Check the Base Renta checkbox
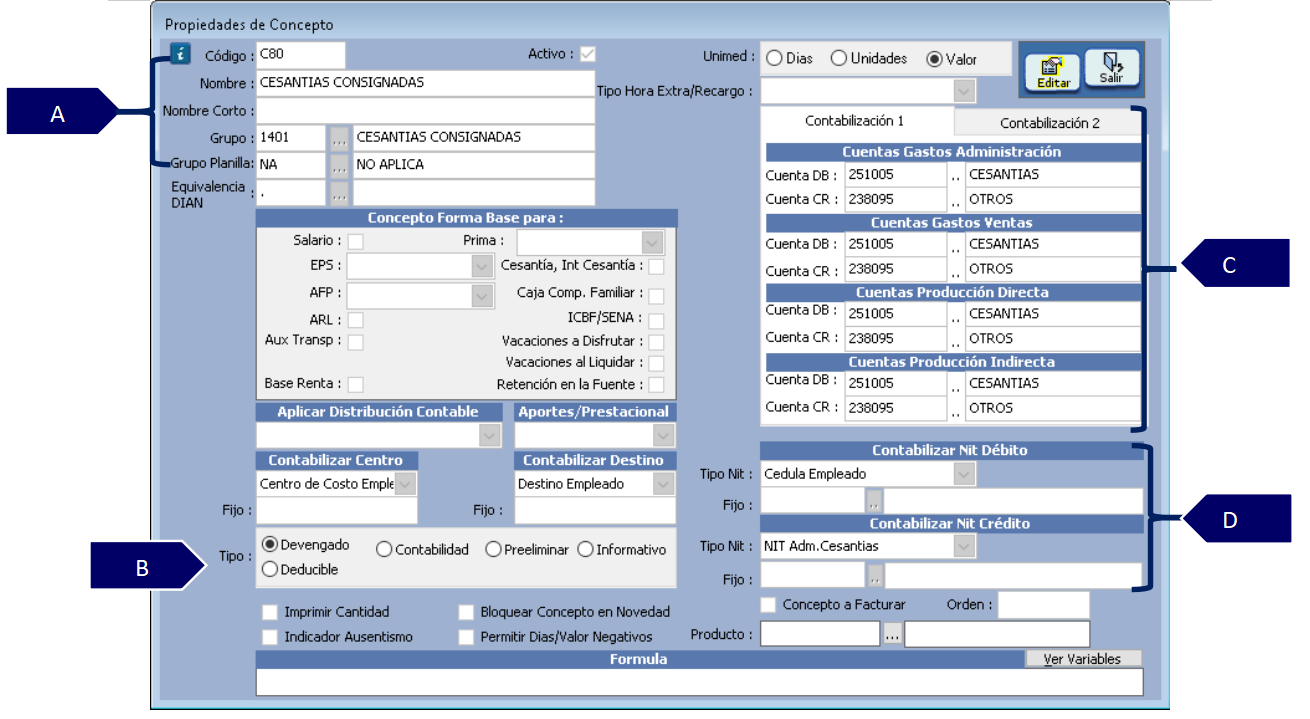This screenshot has height=719, width=1310. (355, 384)
